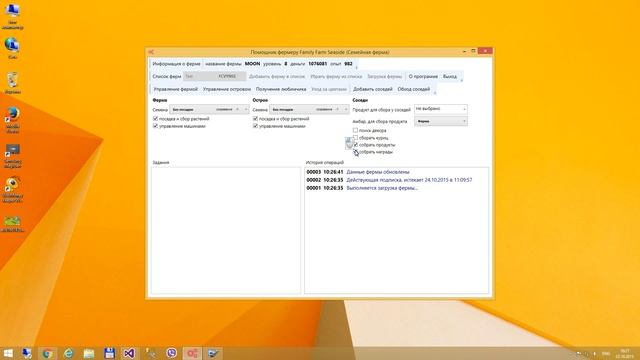Click 'Управление фермой' menu item
The height and width of the screenshot is (360, 640).
click(x=176, y=89)
